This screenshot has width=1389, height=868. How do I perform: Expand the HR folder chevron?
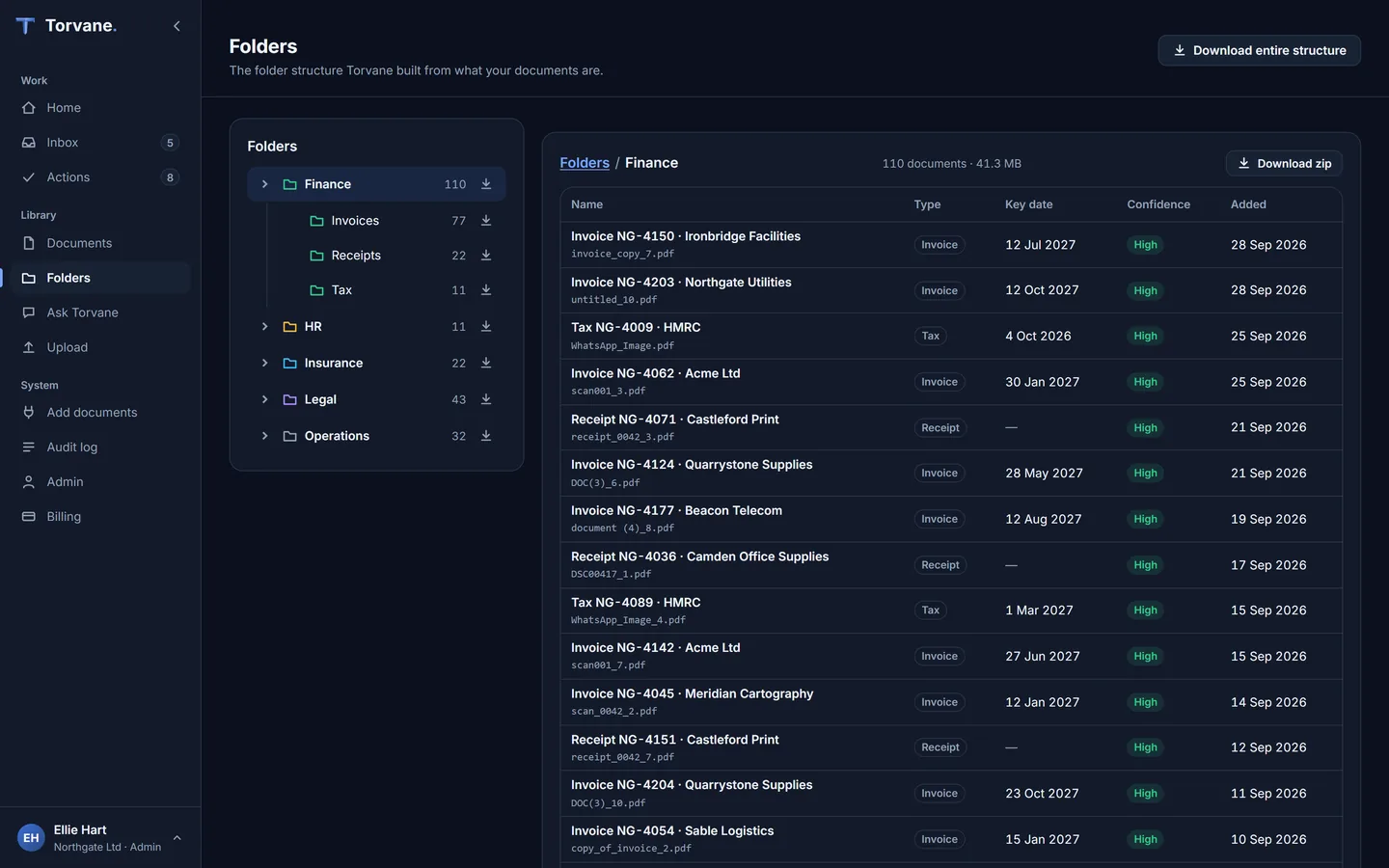click(x=264, y=327)
